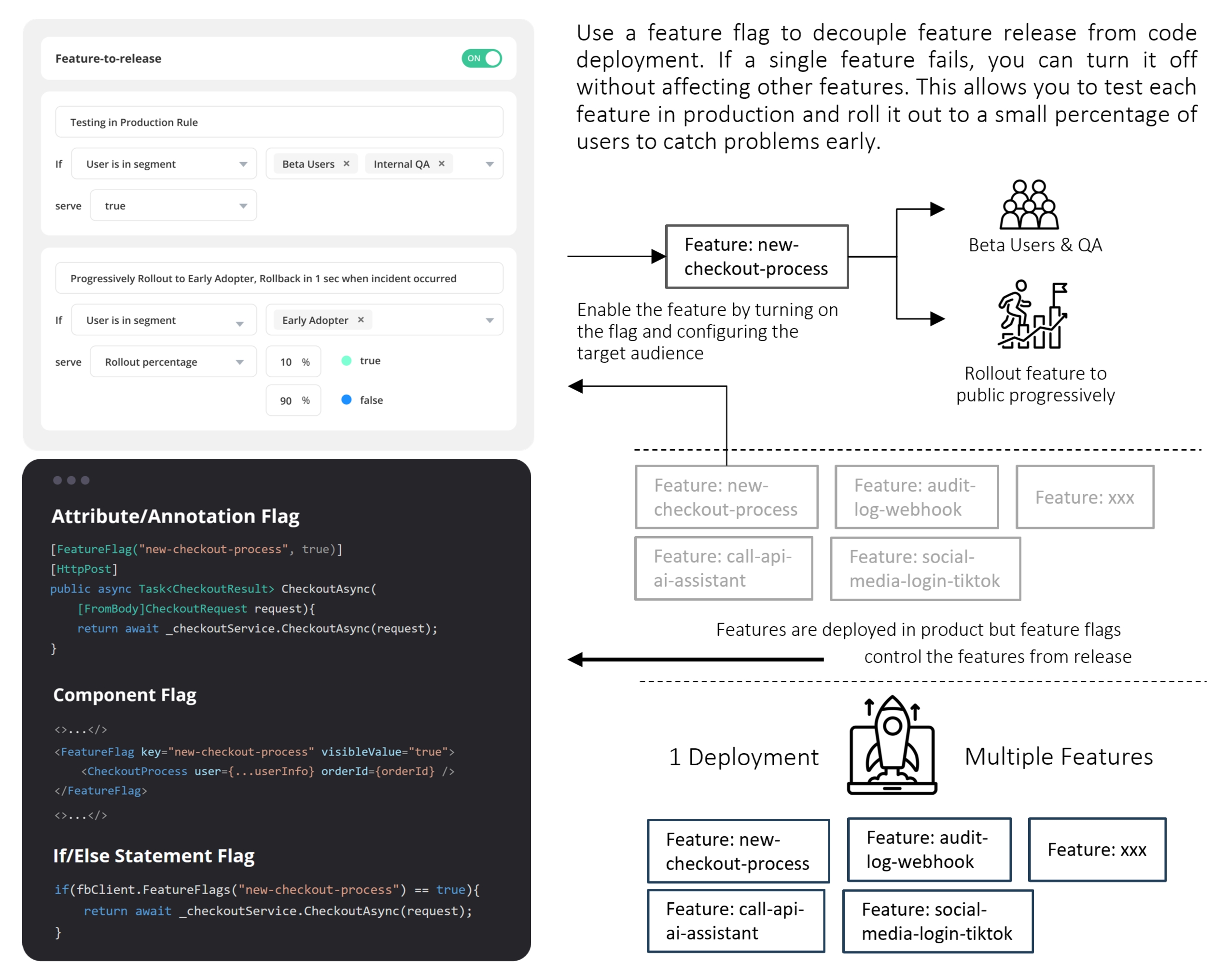Click the Features are deployed in product text
The height and width of the screenshot is (980, 1228).
918,629
